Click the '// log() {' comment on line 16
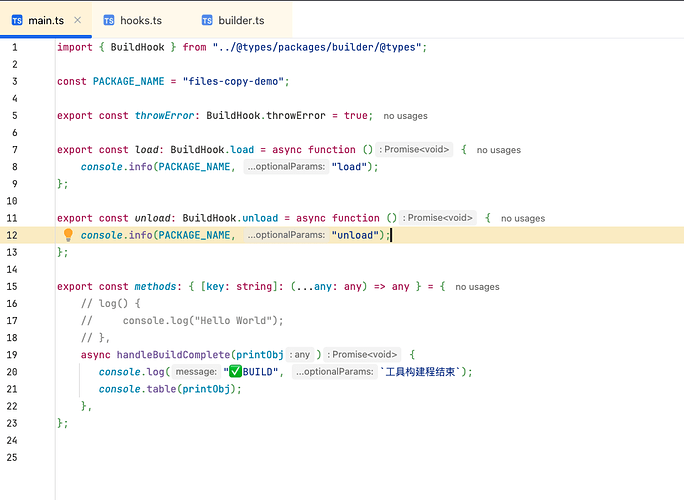The image size is (684, 500). coord(110,304)
